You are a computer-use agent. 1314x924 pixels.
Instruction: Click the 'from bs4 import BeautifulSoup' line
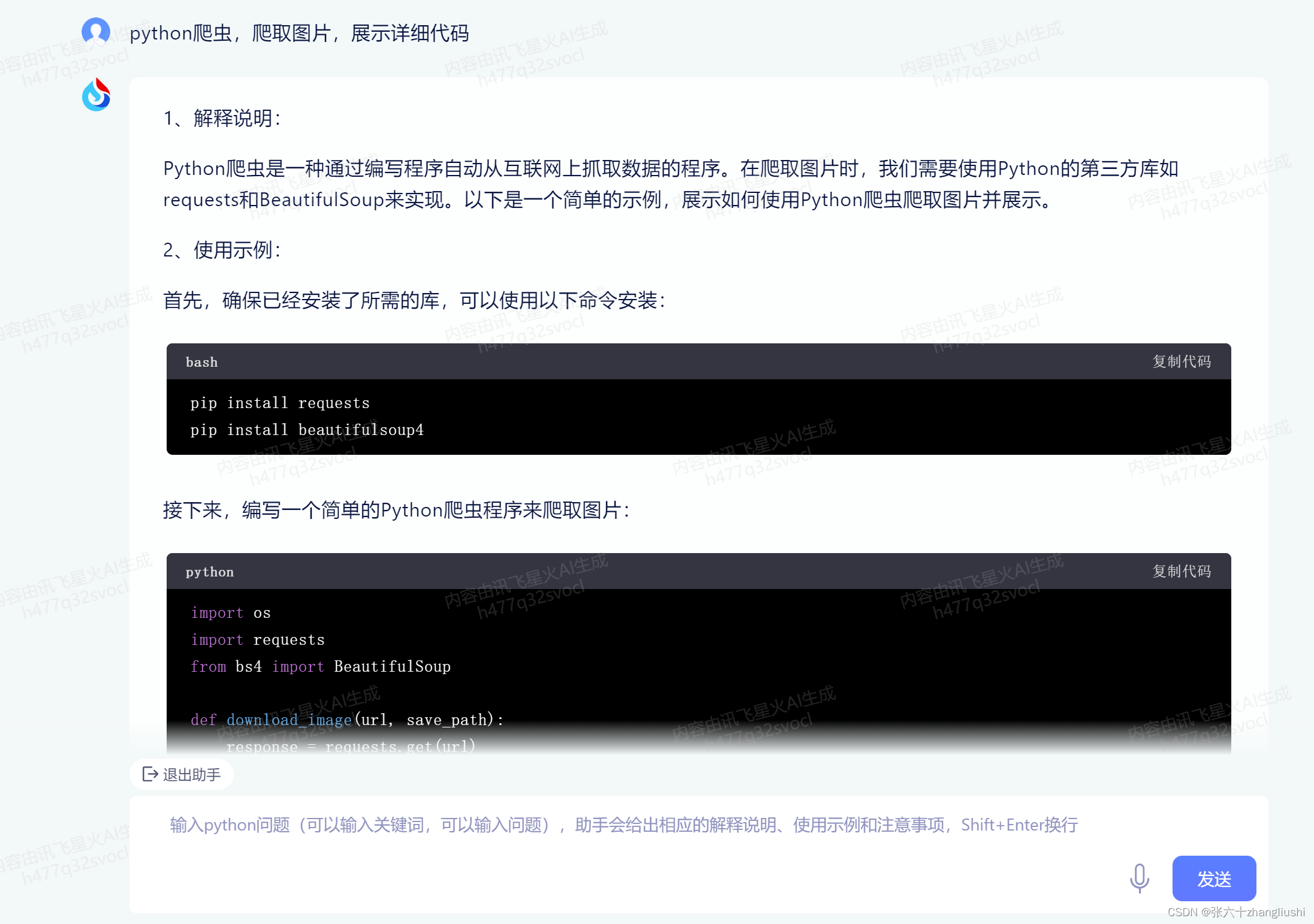click(321, 666)
